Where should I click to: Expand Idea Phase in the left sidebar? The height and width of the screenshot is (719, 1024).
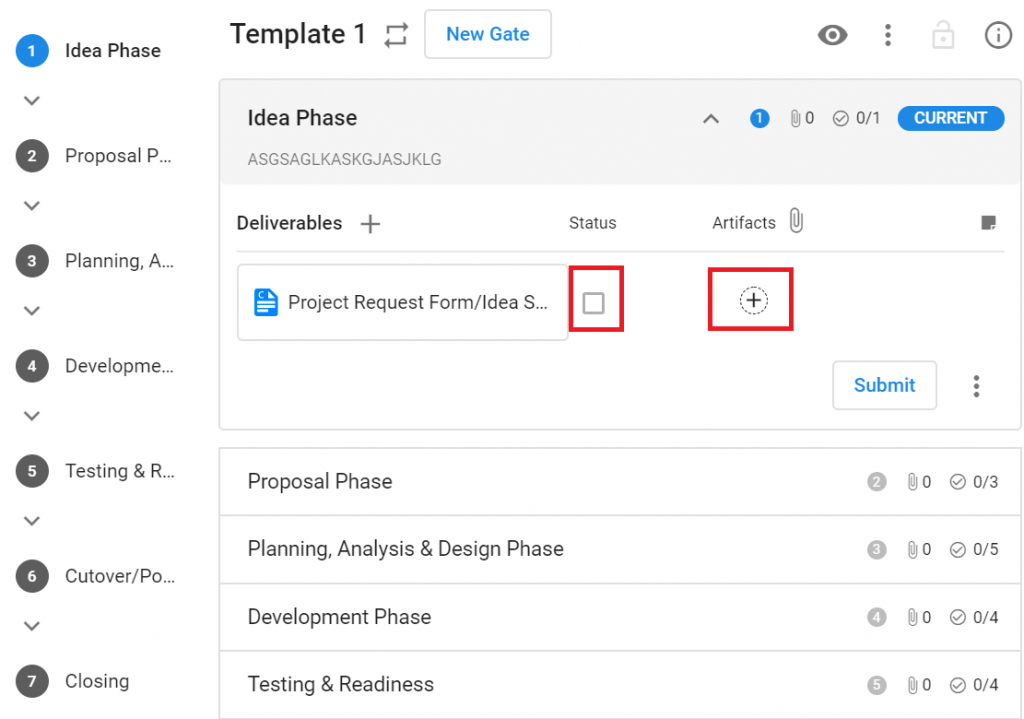[x=30, y=100]
